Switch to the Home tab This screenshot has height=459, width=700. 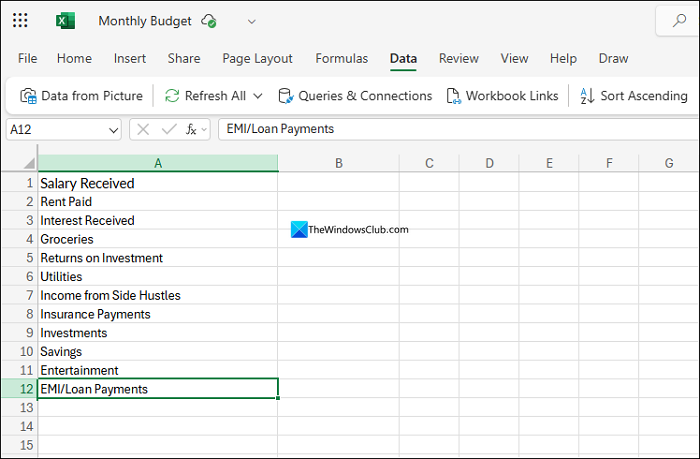[74, 58]
